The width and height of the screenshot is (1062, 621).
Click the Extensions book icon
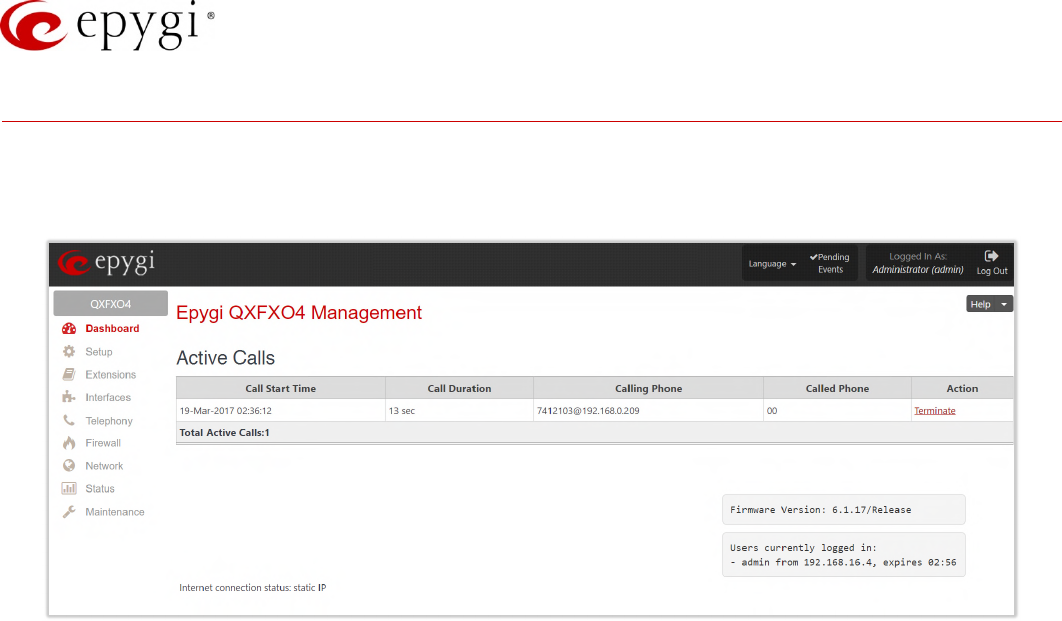tap(69, 374)
